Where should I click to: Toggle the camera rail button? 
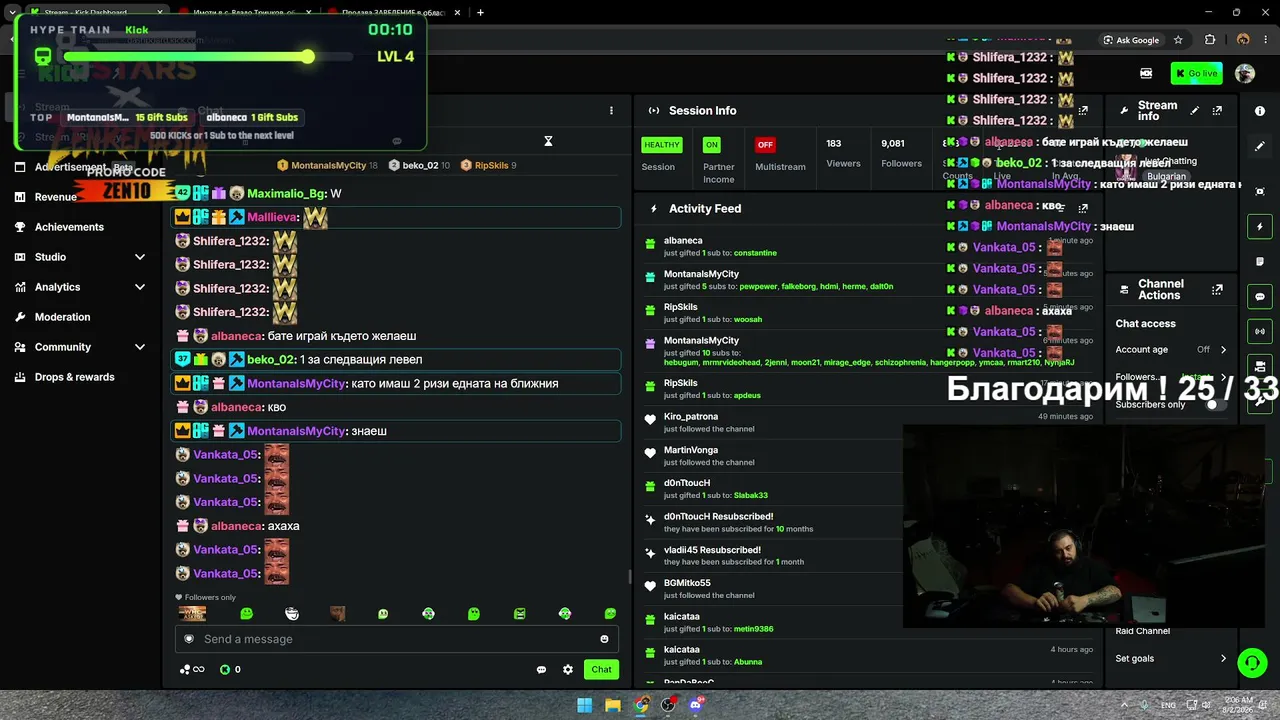point(1260,366)
